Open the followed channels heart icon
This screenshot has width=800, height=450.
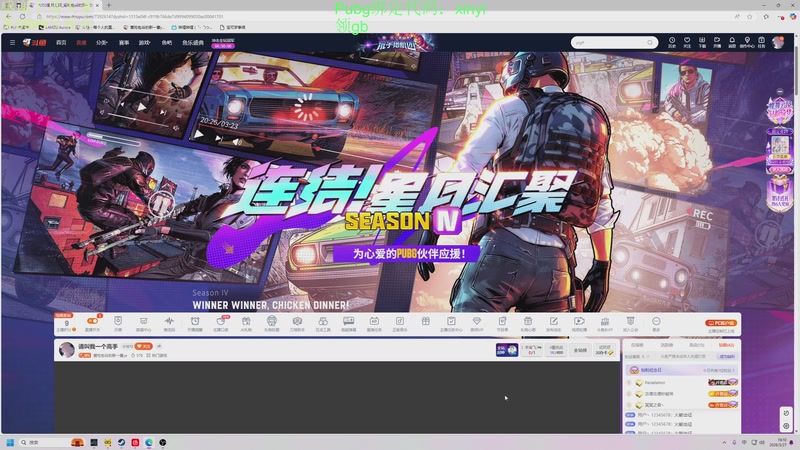click(x=687, y=42)
